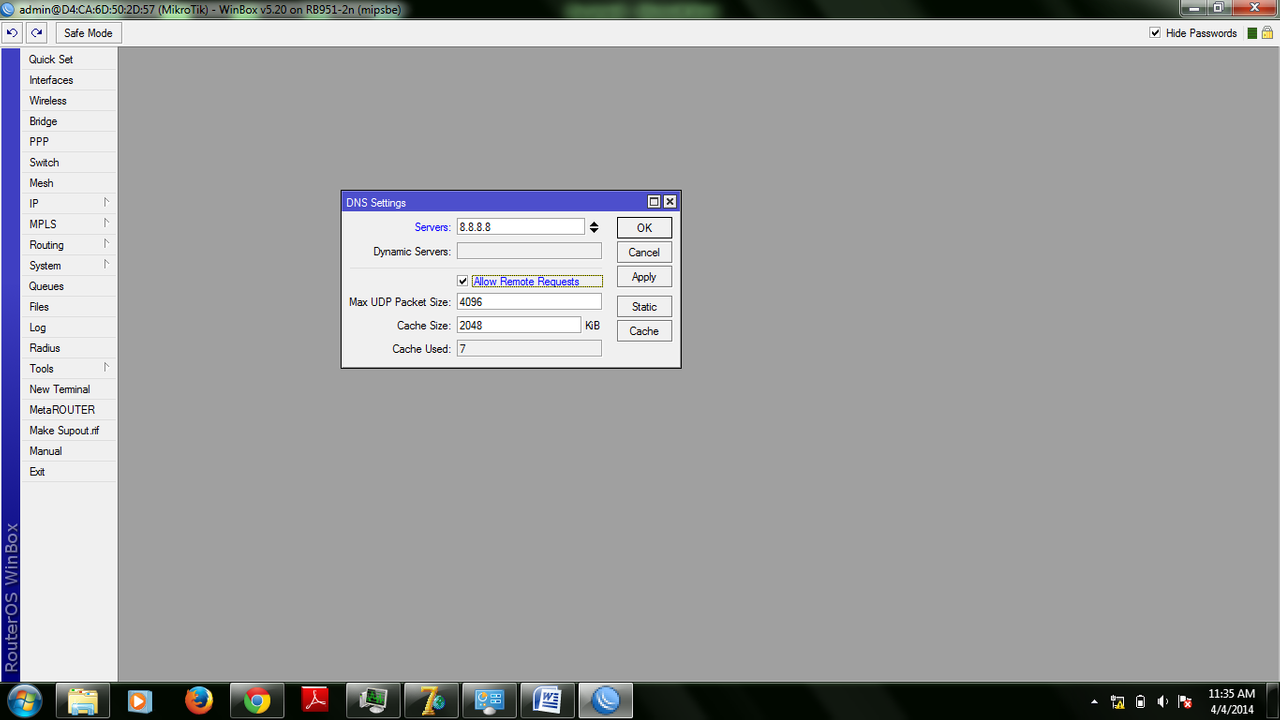This screenshot has width=1280, height=720.
Task: Click the network tray icon
Action: [1117, 702]
